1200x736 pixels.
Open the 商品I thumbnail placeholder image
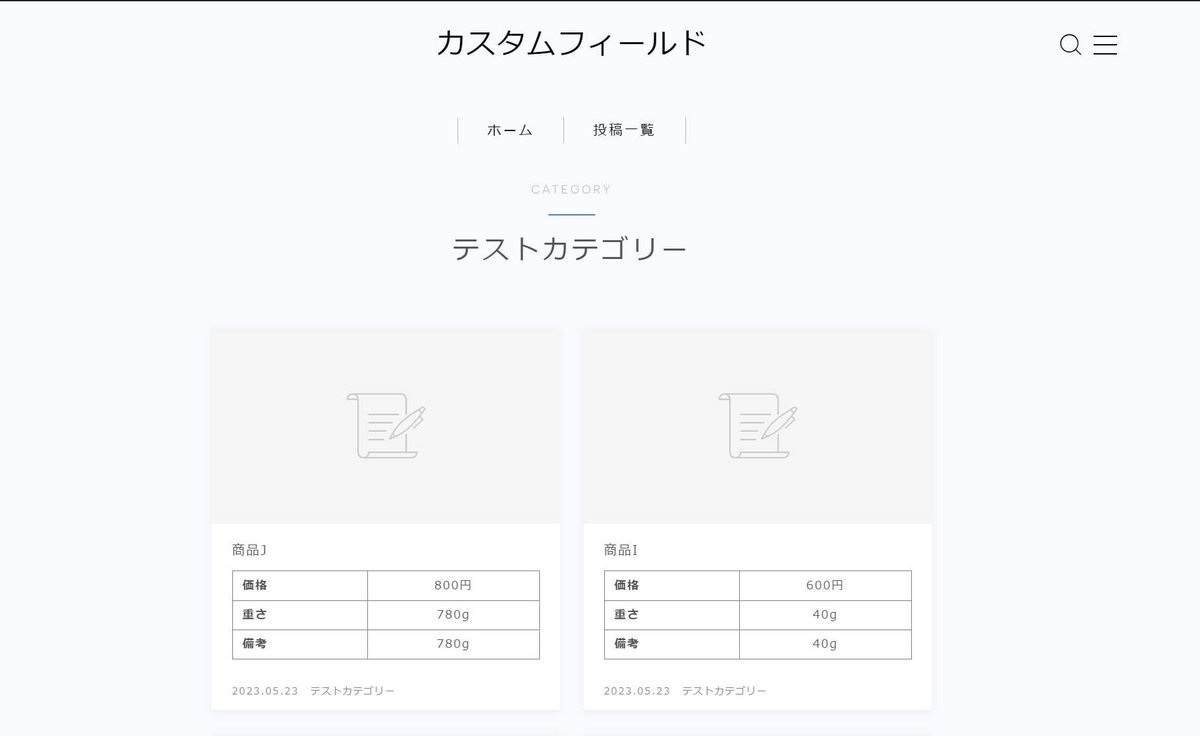point(757,426)
